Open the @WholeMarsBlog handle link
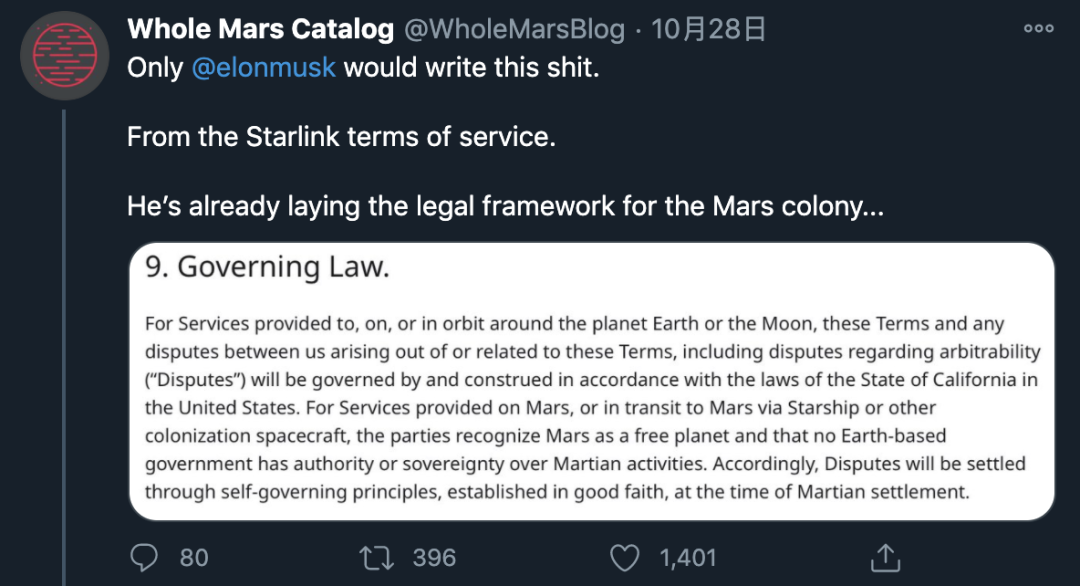The height and width of the screenshot is (586, 1080). pyautogui.click(x=514, y=29)
